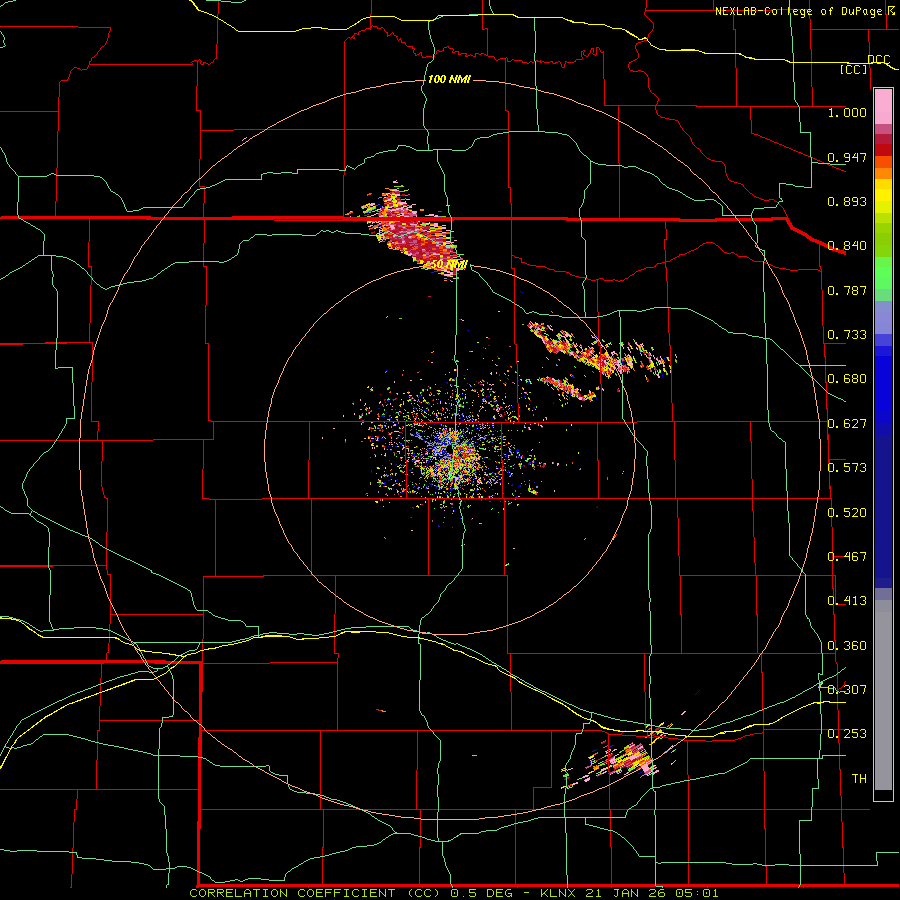Viewport: 900px width, 900px height.
Task: Pick the light pink top color bar segment
Action: [883, 107]
